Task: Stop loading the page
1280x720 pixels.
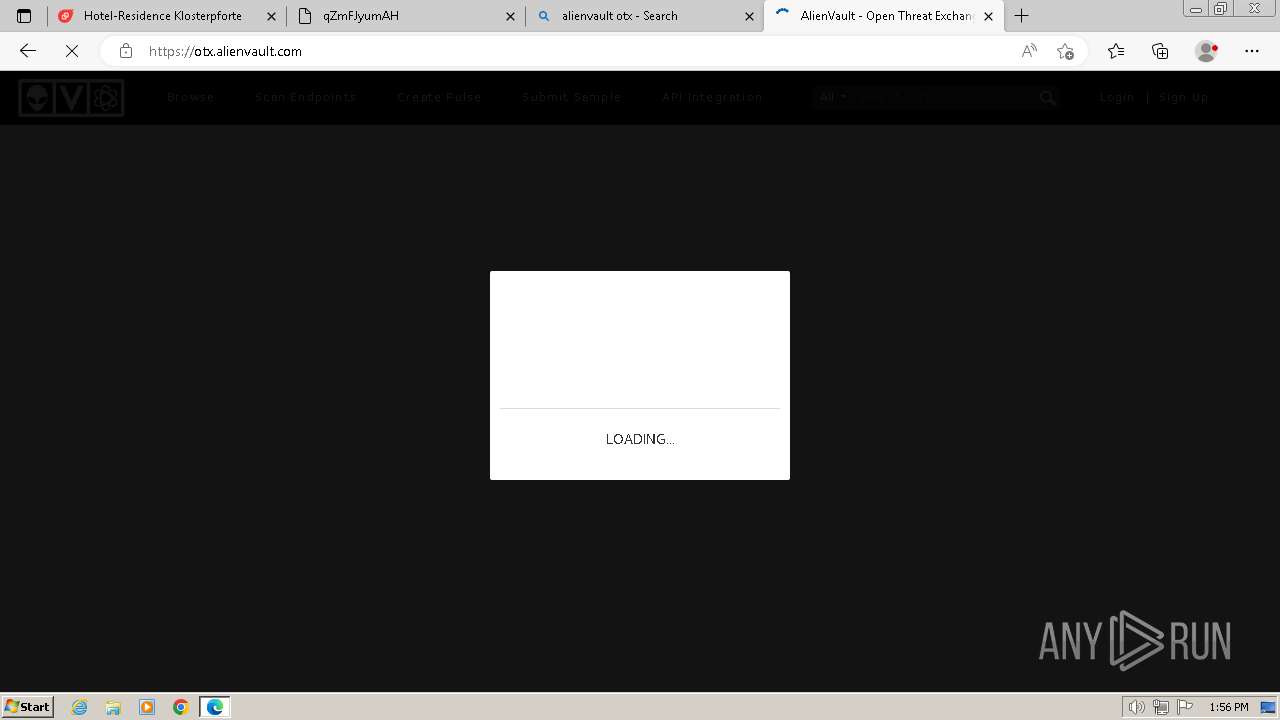Action: click(72, 51)
